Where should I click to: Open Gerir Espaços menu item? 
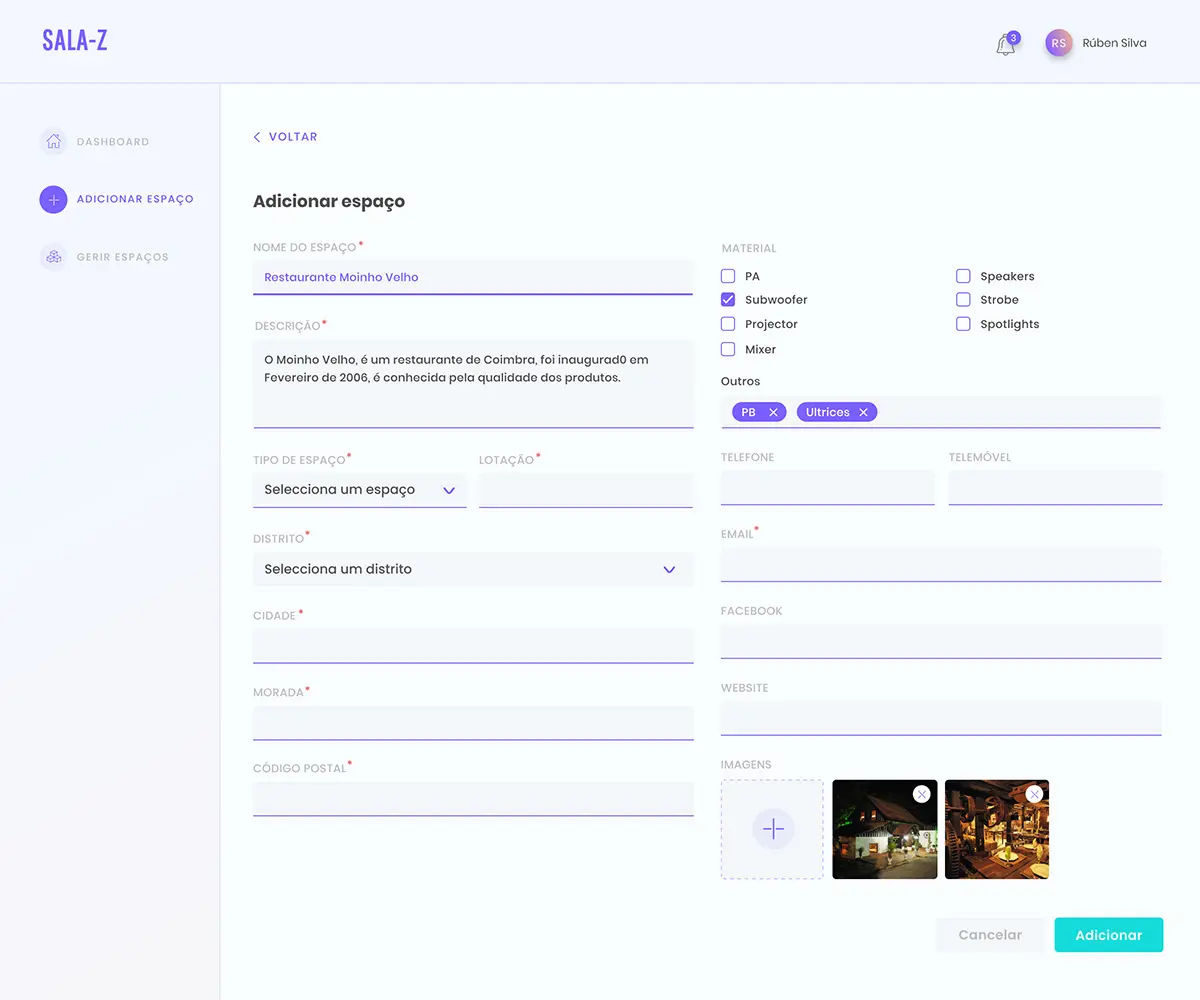(x=123, y=257)
